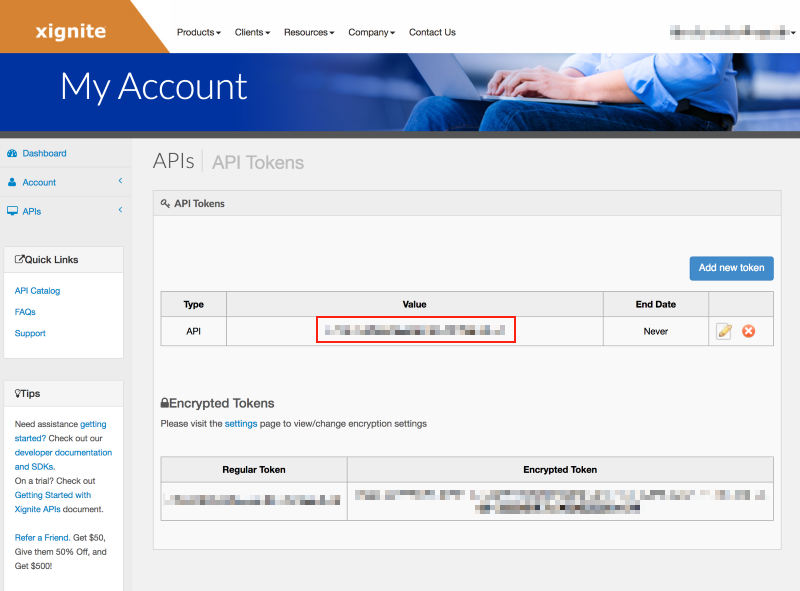Follow the getting started link
This screenshot has width=800, height=591.
[x=60, y=431]
